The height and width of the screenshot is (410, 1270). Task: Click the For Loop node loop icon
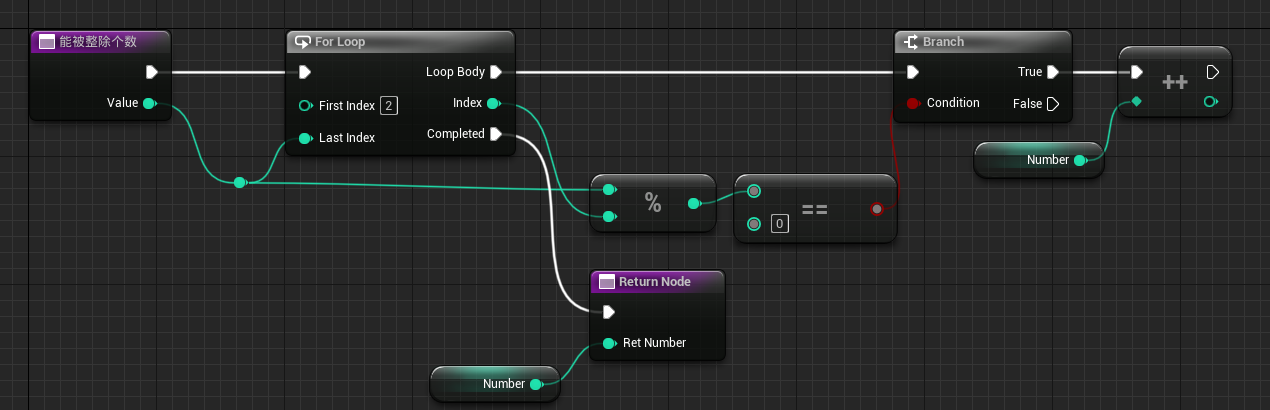tap(301, 42)
